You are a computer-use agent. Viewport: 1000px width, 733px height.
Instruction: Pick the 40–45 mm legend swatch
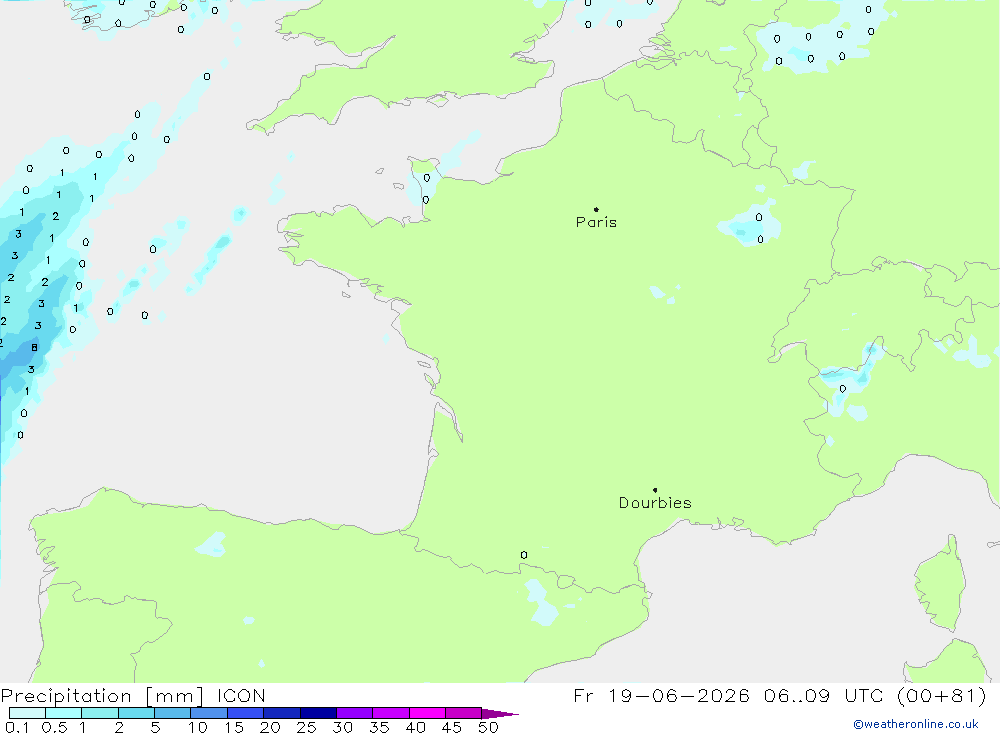point(427,713)
